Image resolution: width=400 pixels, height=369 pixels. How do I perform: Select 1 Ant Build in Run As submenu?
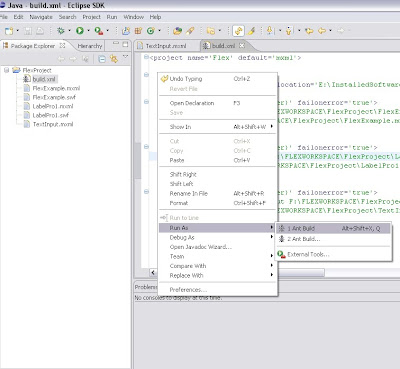pos(333,228)
